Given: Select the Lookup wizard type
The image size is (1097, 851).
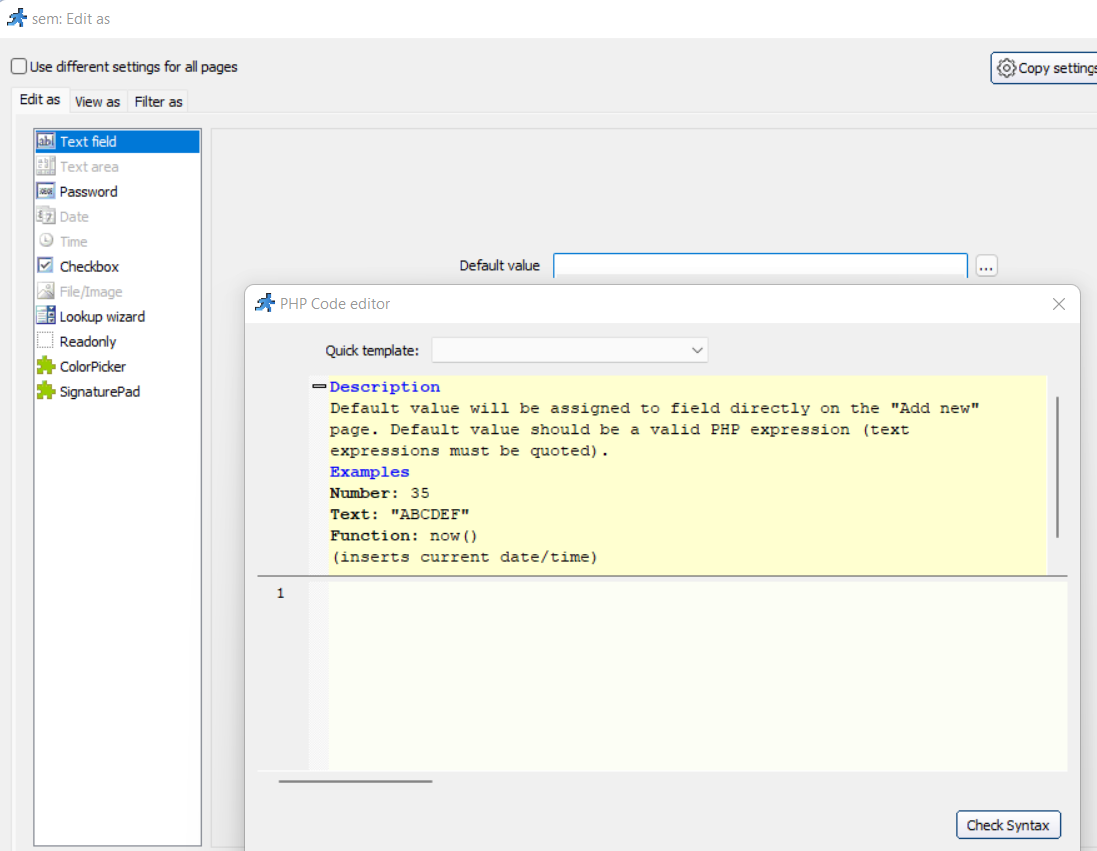Looking at the screenshot, I should [100, 316].
